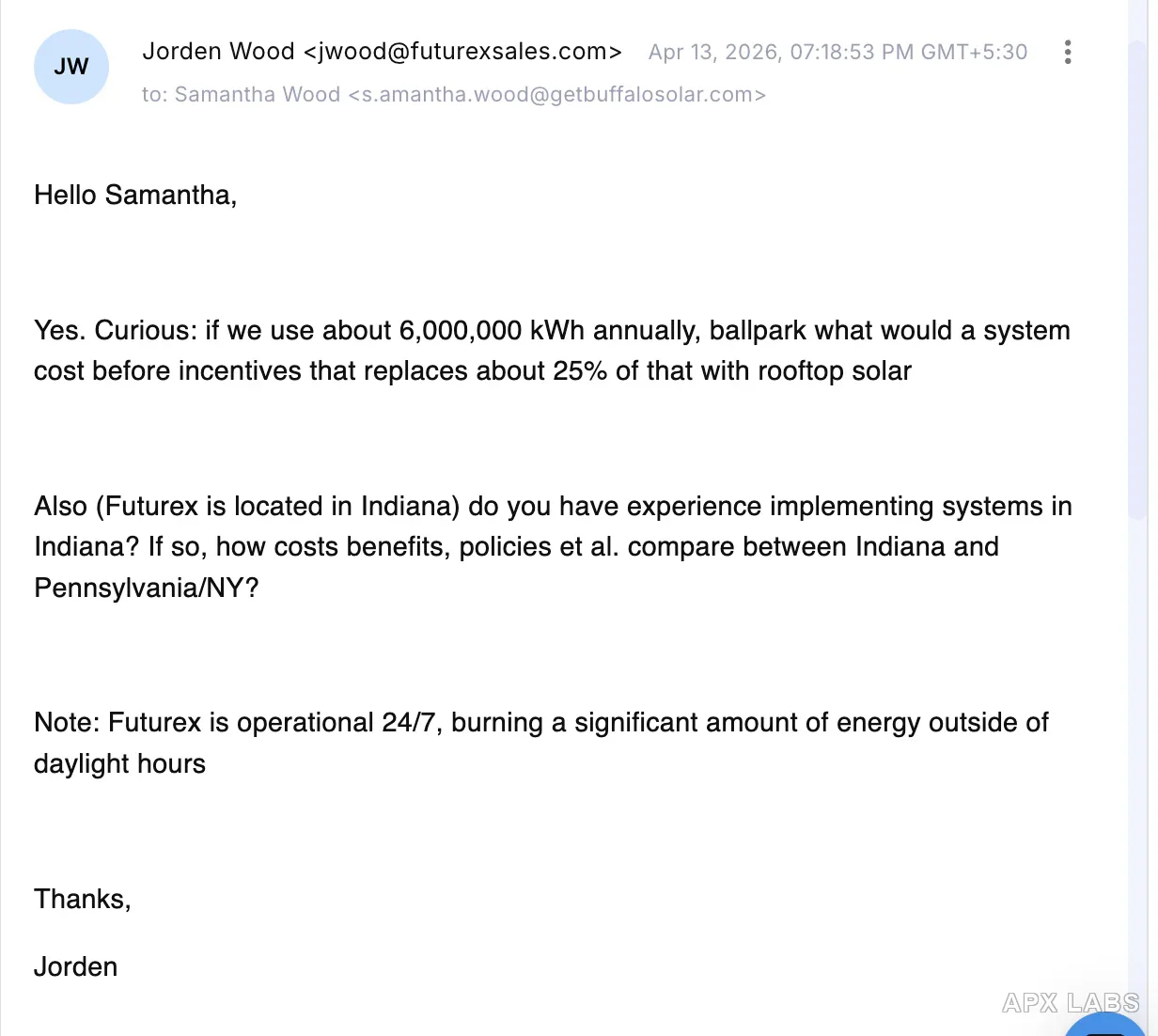This screenshot has height=1036, width=1158.
Task: Click the Apr 13, 2026 timestamp
Action: (837, 52)
